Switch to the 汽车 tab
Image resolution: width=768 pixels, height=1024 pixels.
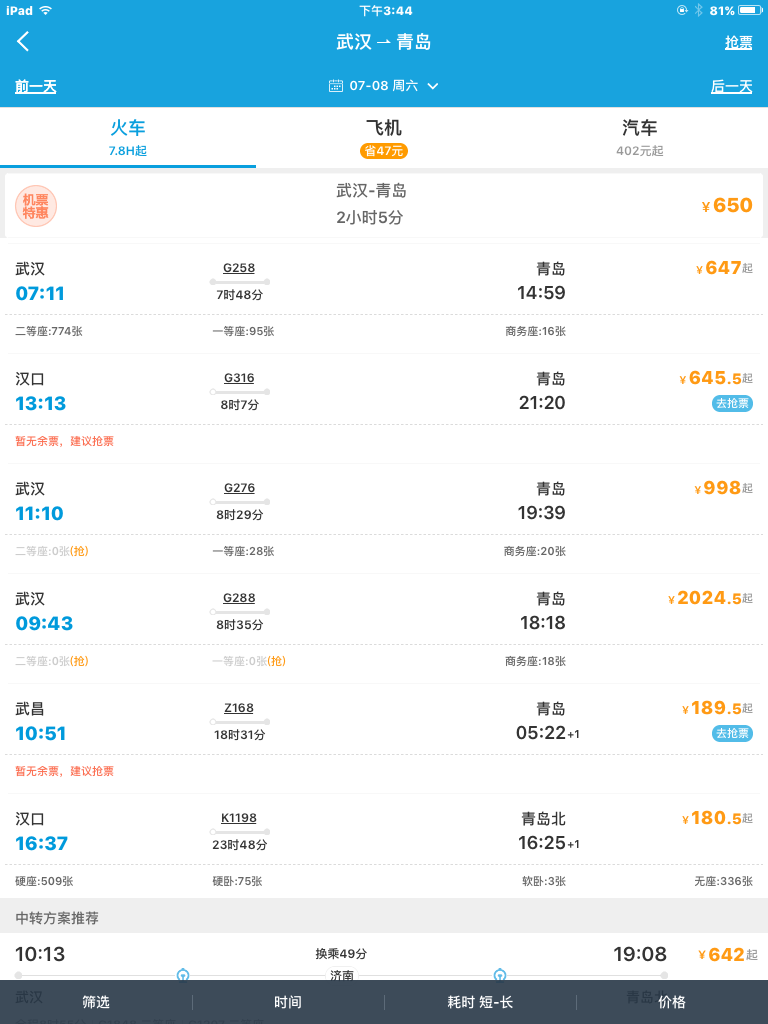[x=640, y=137]
